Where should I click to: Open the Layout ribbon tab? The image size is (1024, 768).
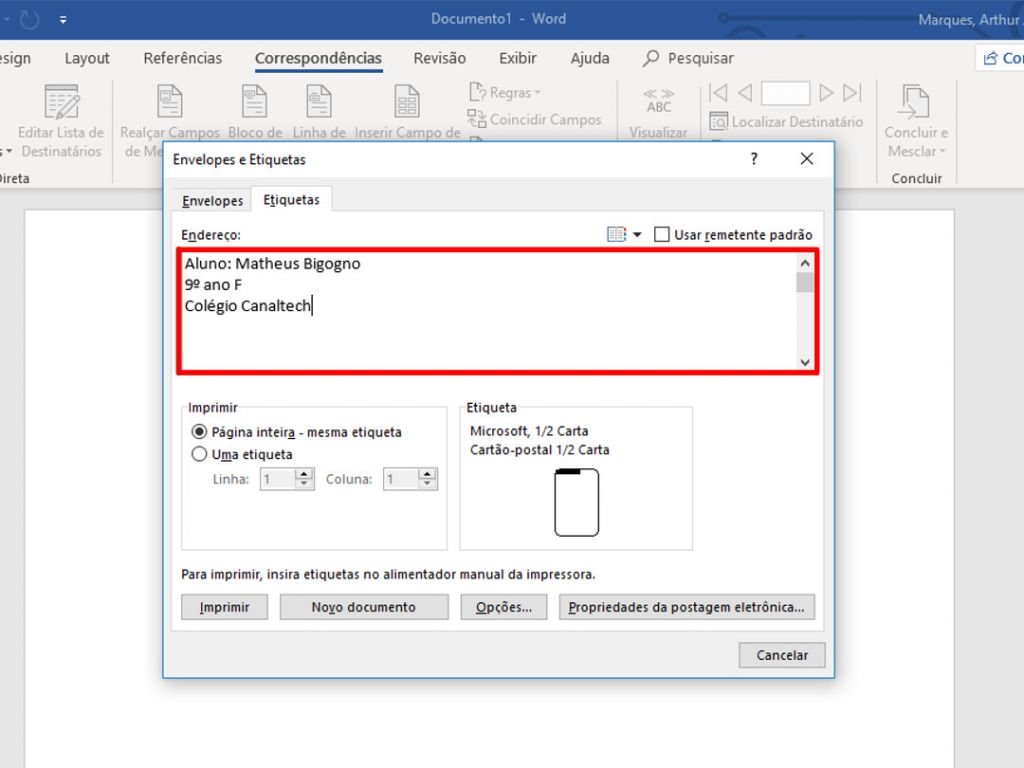coord(87,58)
